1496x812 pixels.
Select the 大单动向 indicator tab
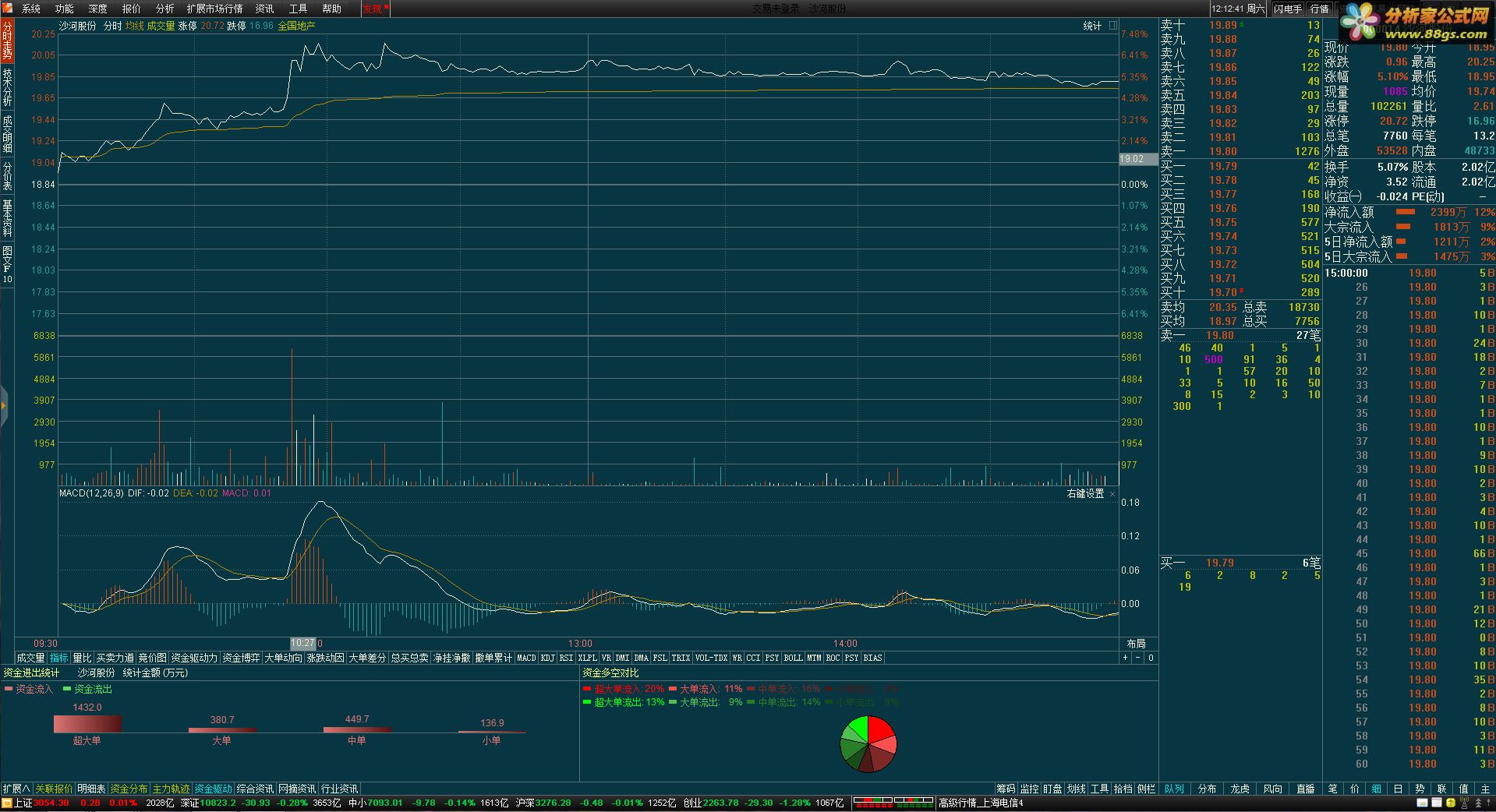point(283,658)
